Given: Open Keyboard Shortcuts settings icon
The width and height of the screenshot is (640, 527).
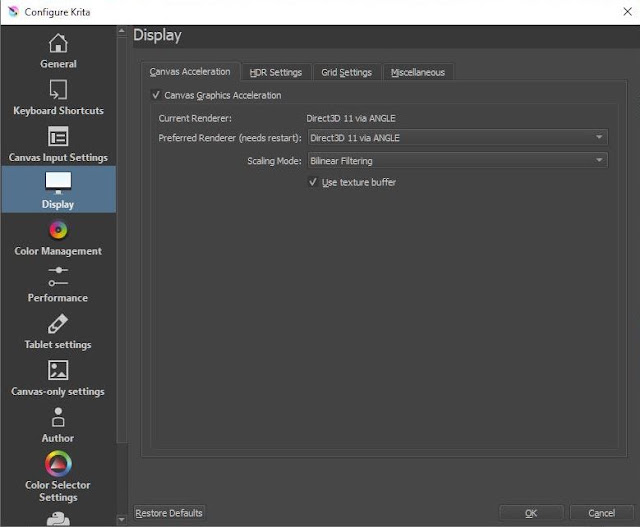Looking at the screenshot, I should (x=58, y=90).
